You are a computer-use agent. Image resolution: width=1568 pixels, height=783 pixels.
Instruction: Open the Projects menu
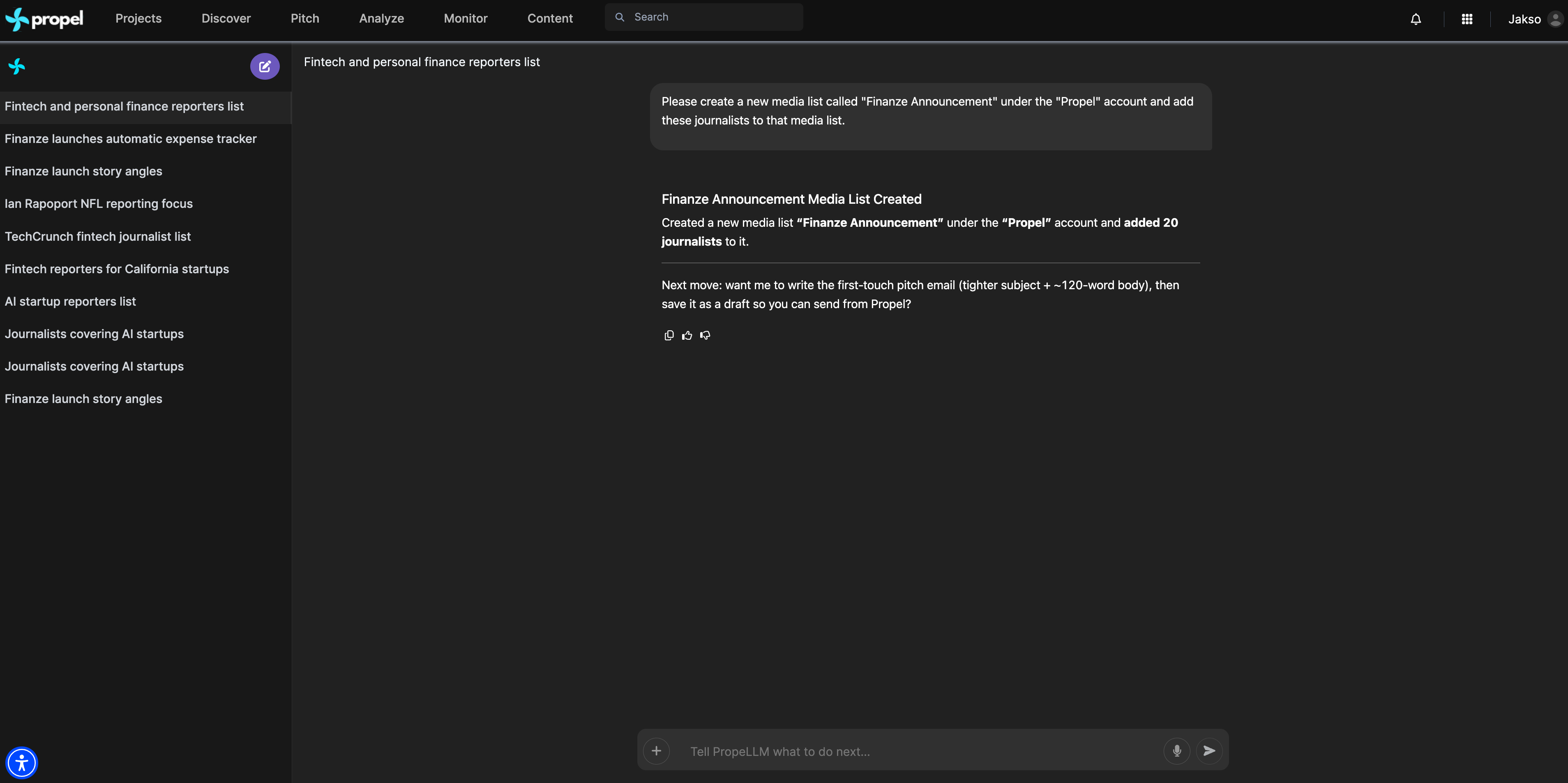[138, 18]
